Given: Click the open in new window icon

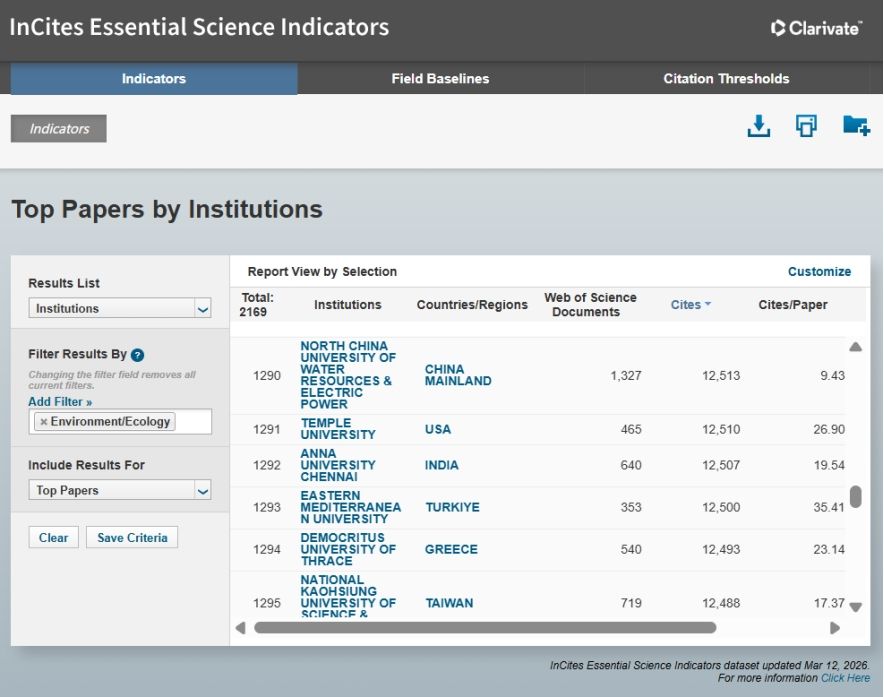Looking at the screenshot, I should pos(806,126).
